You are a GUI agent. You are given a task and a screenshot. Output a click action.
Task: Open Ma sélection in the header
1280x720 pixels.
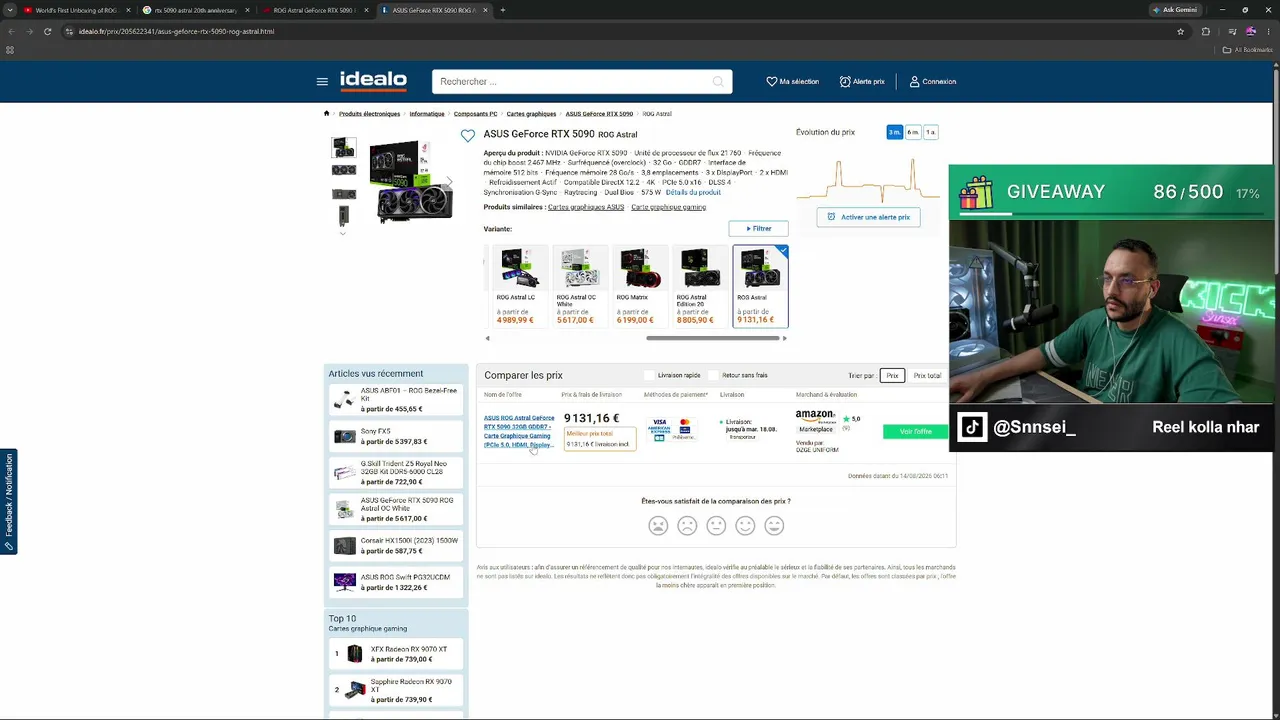(792, 82)
